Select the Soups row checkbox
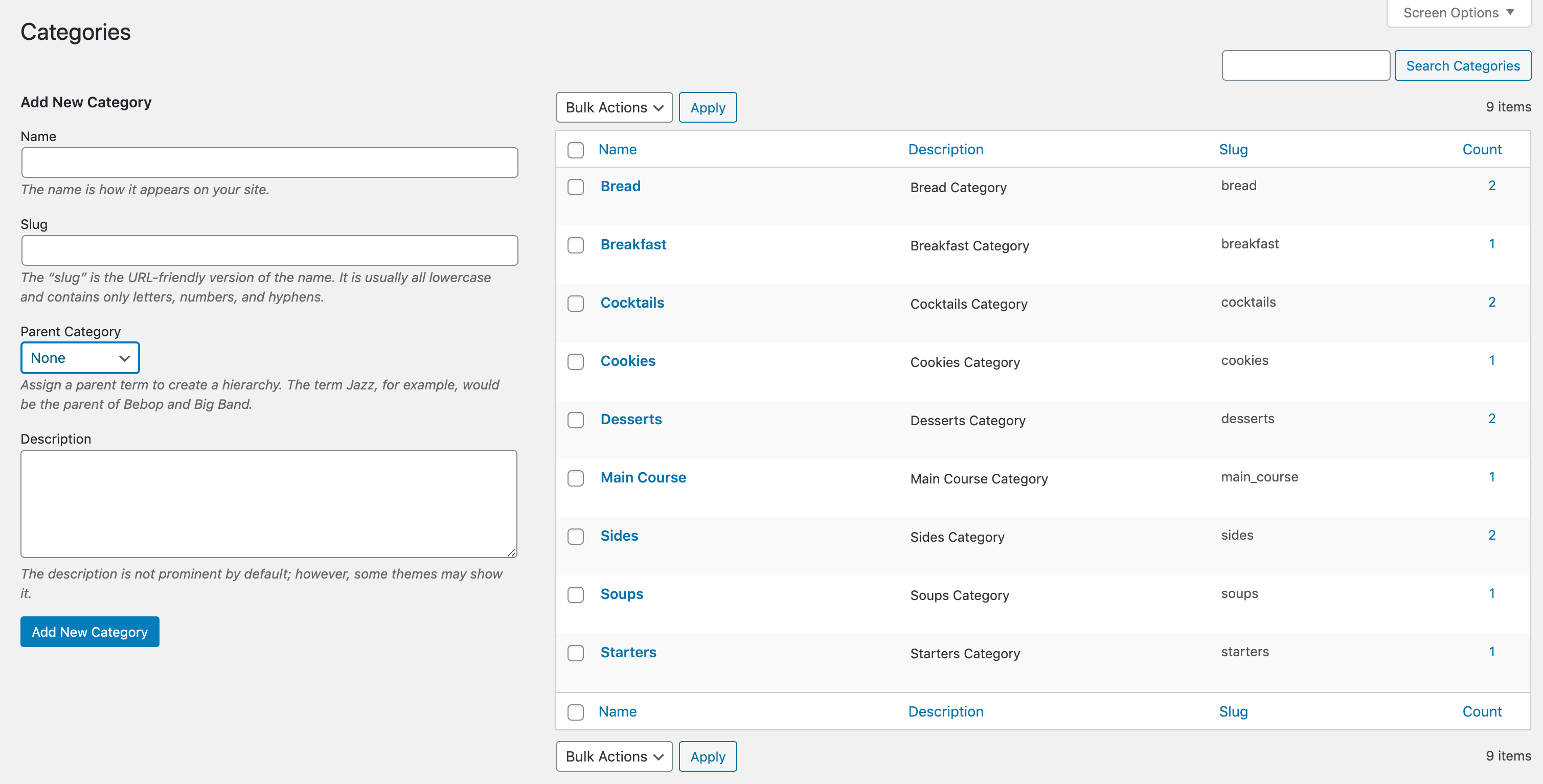This screenshot has height=784, width=1543. (575, 595)
